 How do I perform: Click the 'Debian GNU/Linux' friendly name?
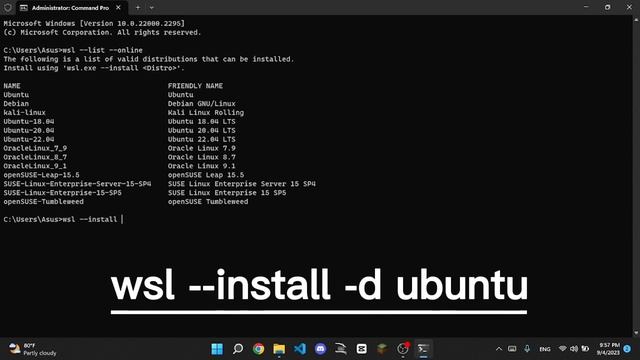click(202, 104)
